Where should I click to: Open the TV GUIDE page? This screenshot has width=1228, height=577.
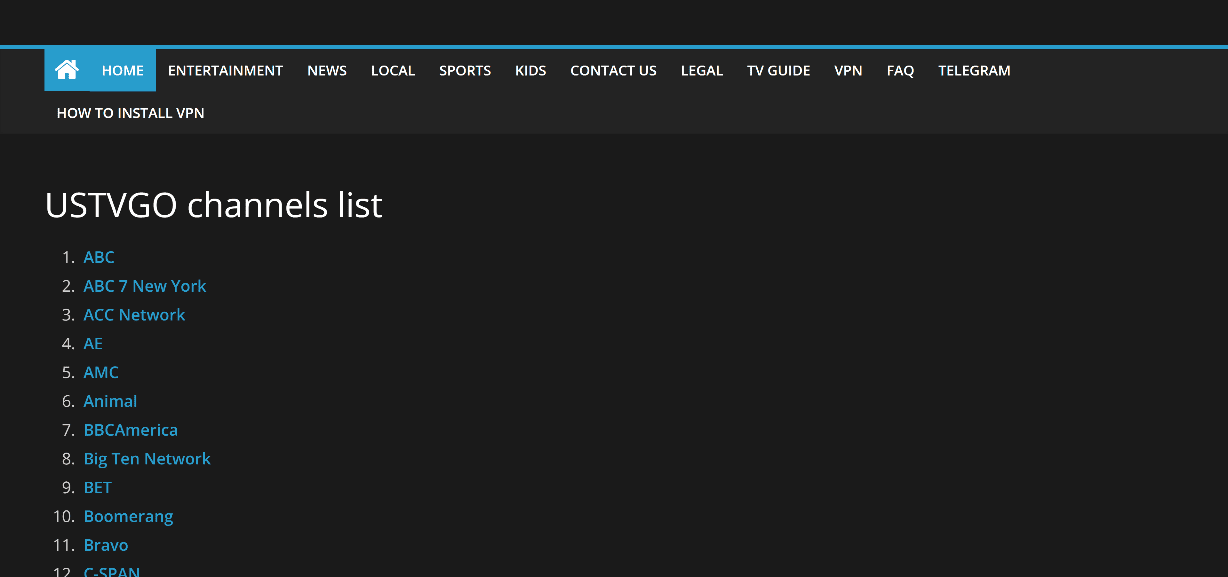(779, 70)
